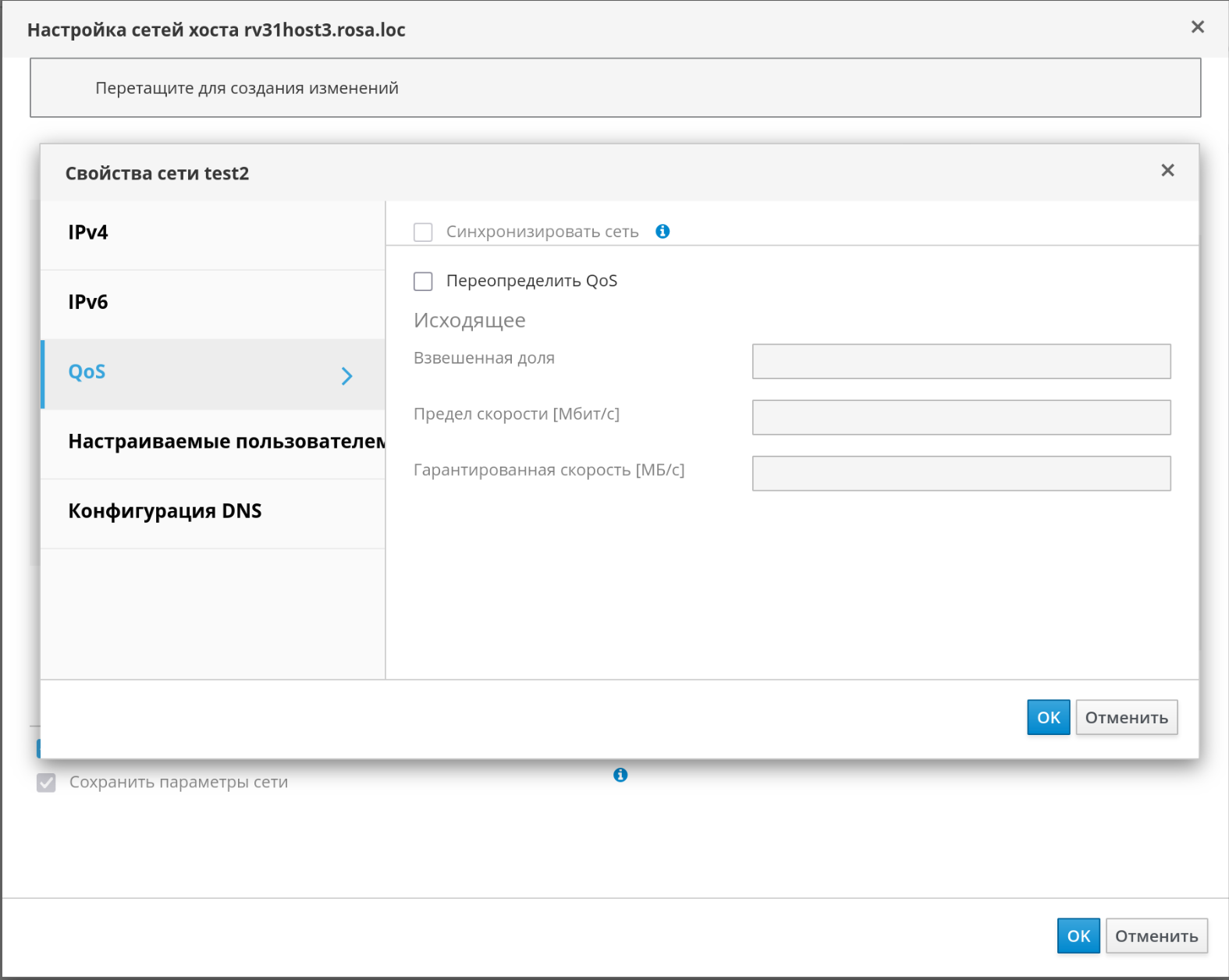Click info icon beside Сохранить параметры сети

pos(620,775)
